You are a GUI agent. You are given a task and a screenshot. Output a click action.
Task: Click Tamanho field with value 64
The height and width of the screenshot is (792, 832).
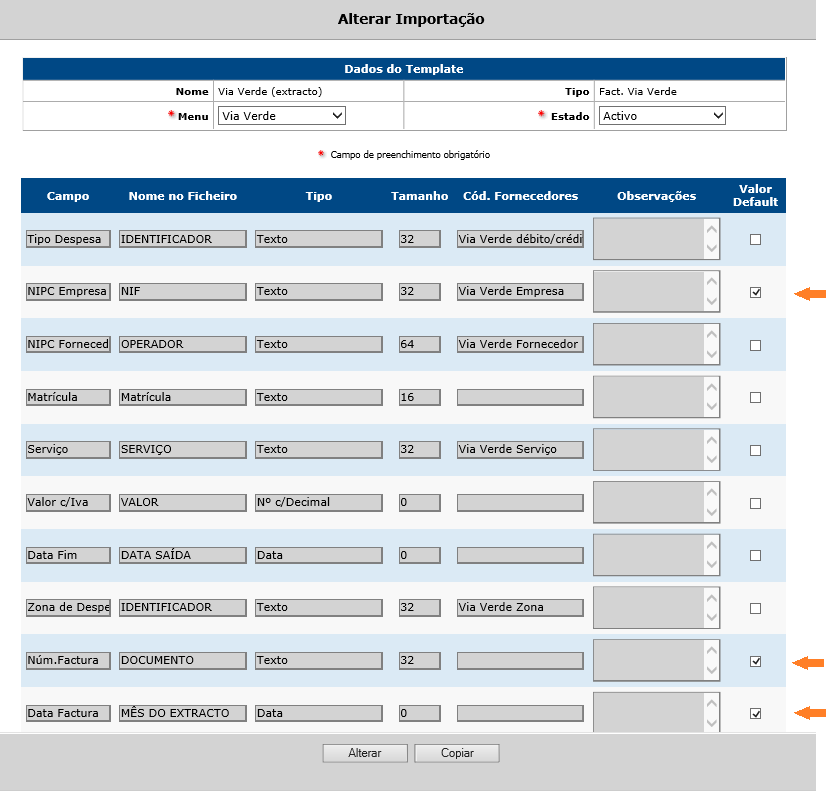click(420, 344)
